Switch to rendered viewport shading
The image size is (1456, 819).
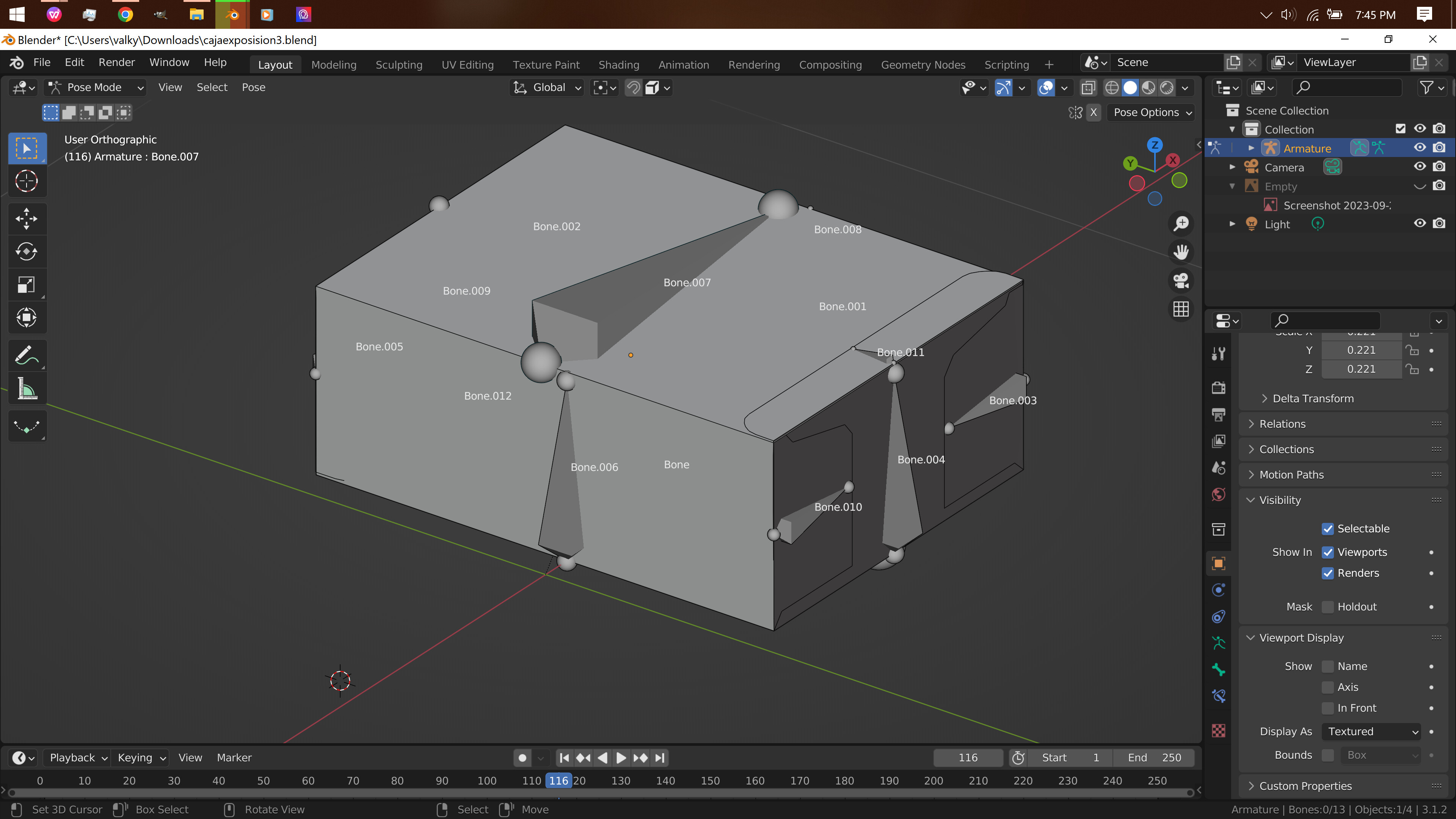pos(1167,88)
